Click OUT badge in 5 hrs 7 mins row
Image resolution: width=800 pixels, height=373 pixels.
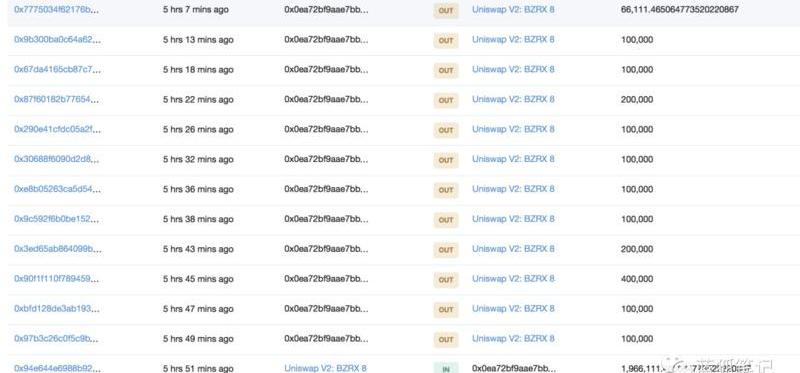[x=446, y=11]
